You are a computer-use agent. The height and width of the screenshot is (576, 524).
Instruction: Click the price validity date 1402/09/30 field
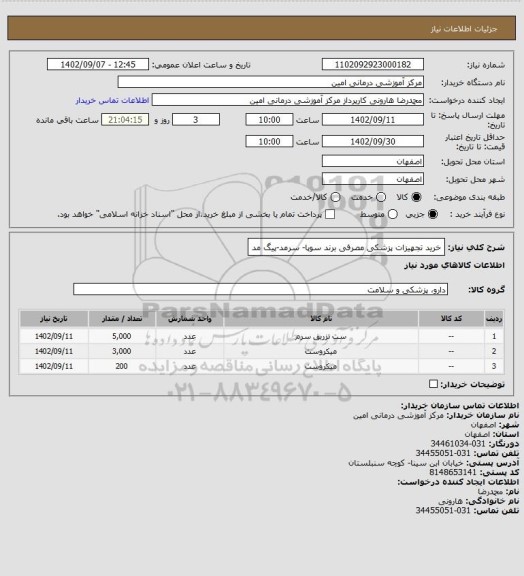[373, 142]
